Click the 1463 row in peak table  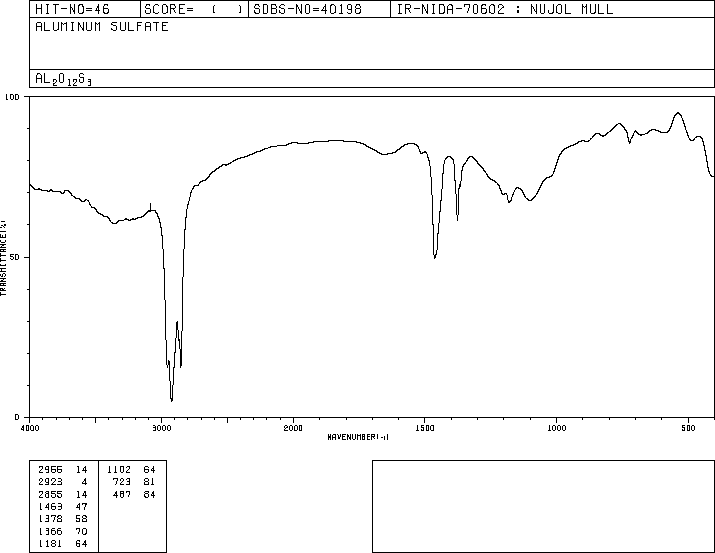coord(63,507)
